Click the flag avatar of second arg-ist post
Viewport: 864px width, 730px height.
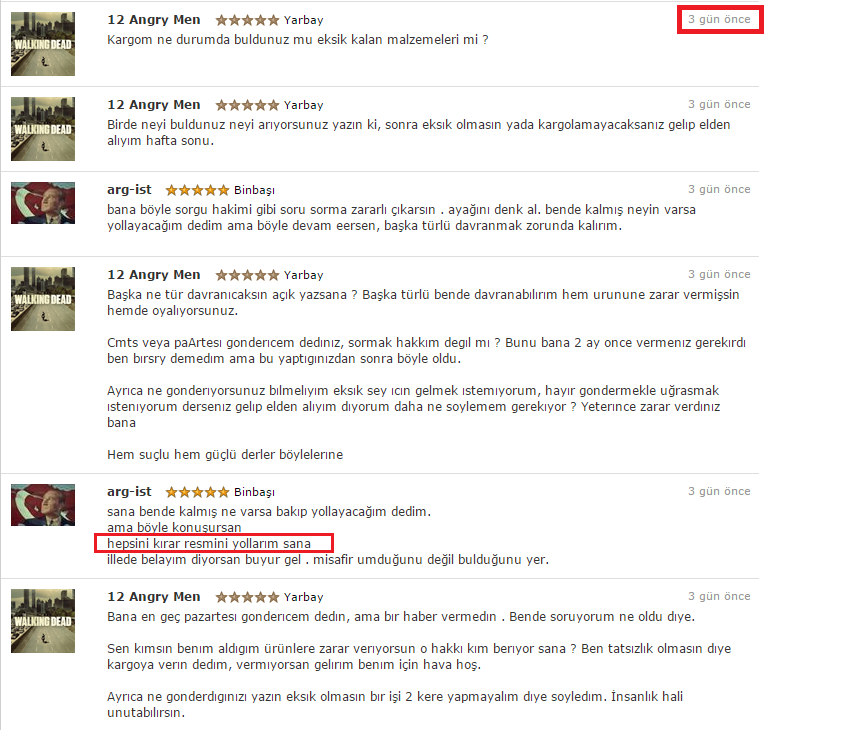click(x=43, y=505)
